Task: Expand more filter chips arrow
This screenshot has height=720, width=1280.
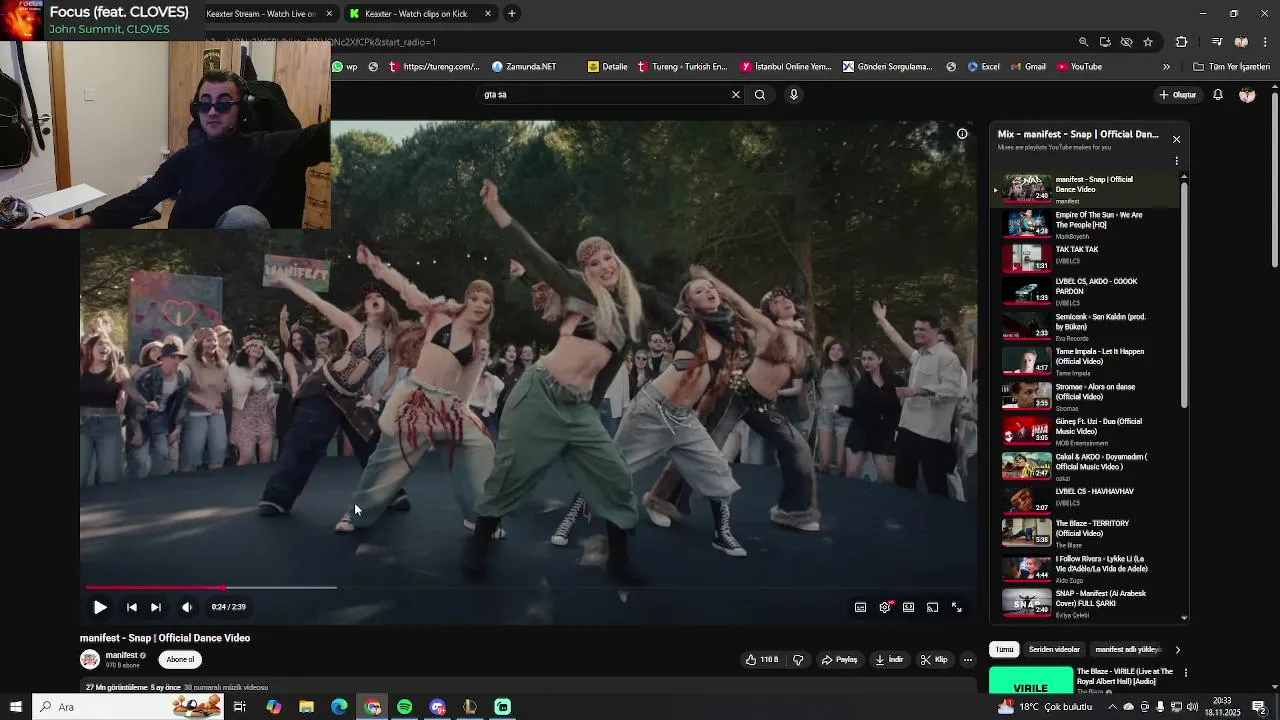Action: coord(1177,650)
